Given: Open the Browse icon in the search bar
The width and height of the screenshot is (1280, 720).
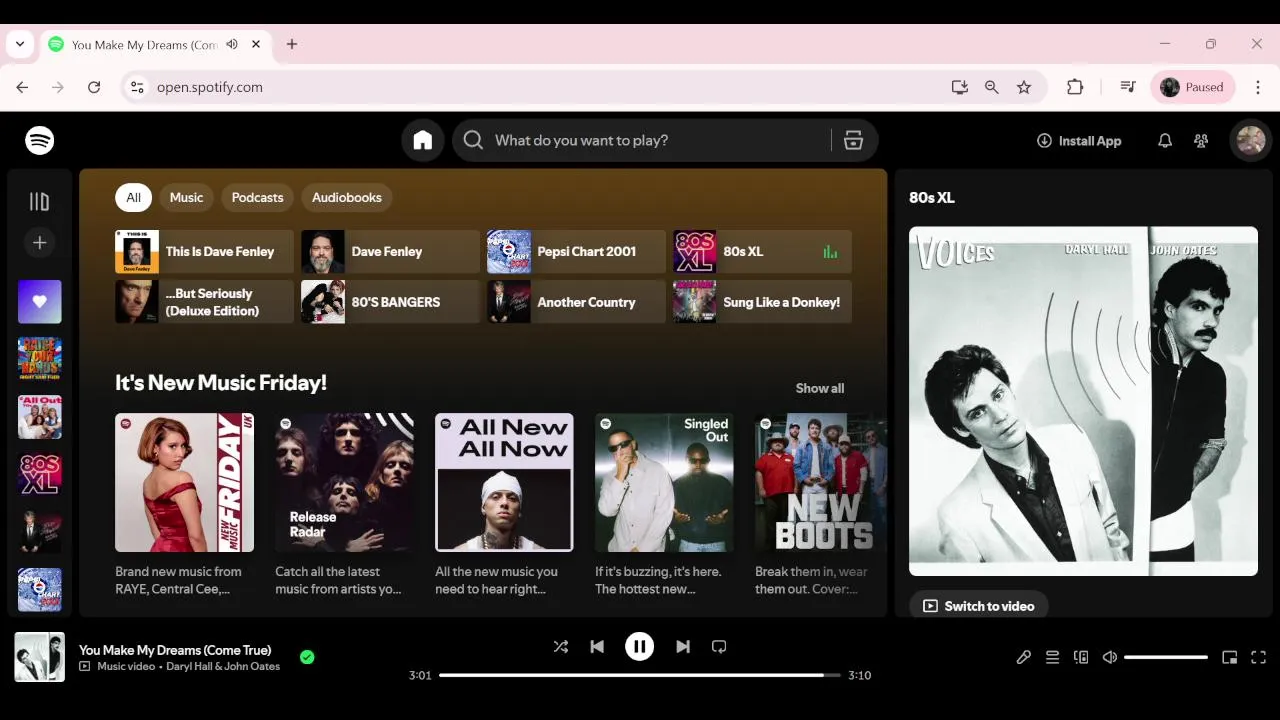Looking at the screenshot, I should [x=853, y=141].
